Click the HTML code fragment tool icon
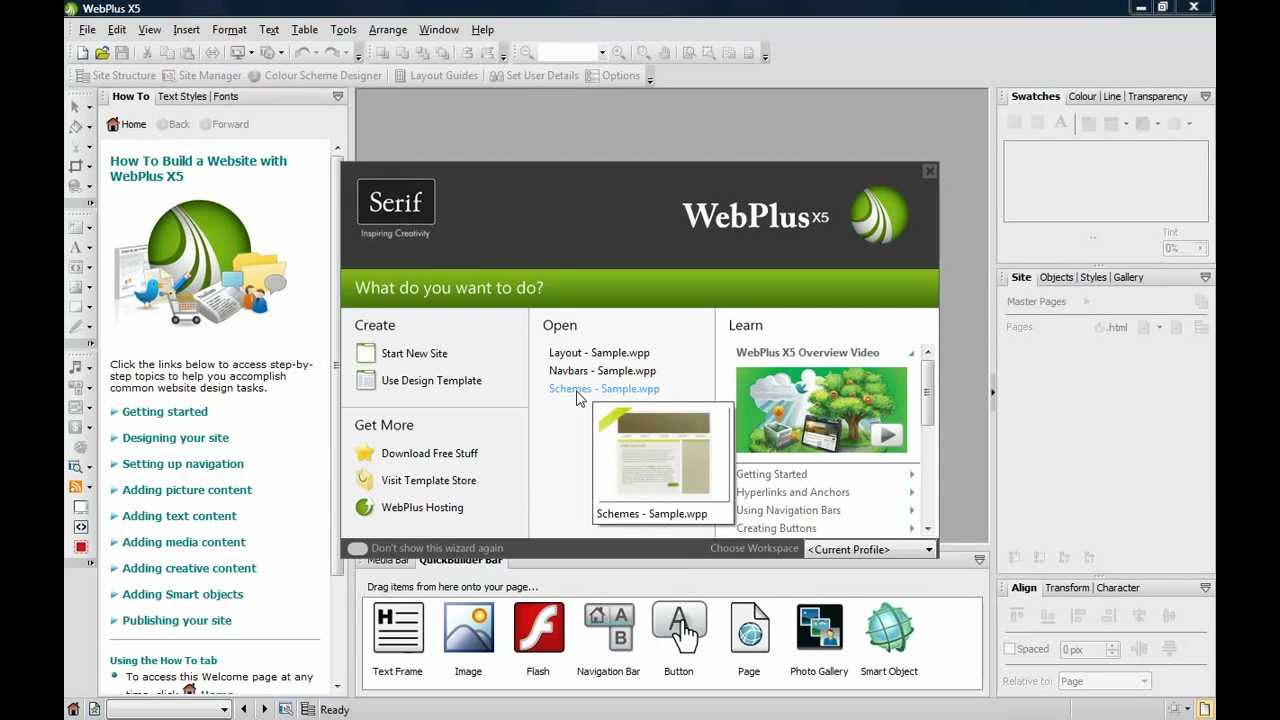The image size is (1280, 720). pyautogui.click(x=81, y=527)
